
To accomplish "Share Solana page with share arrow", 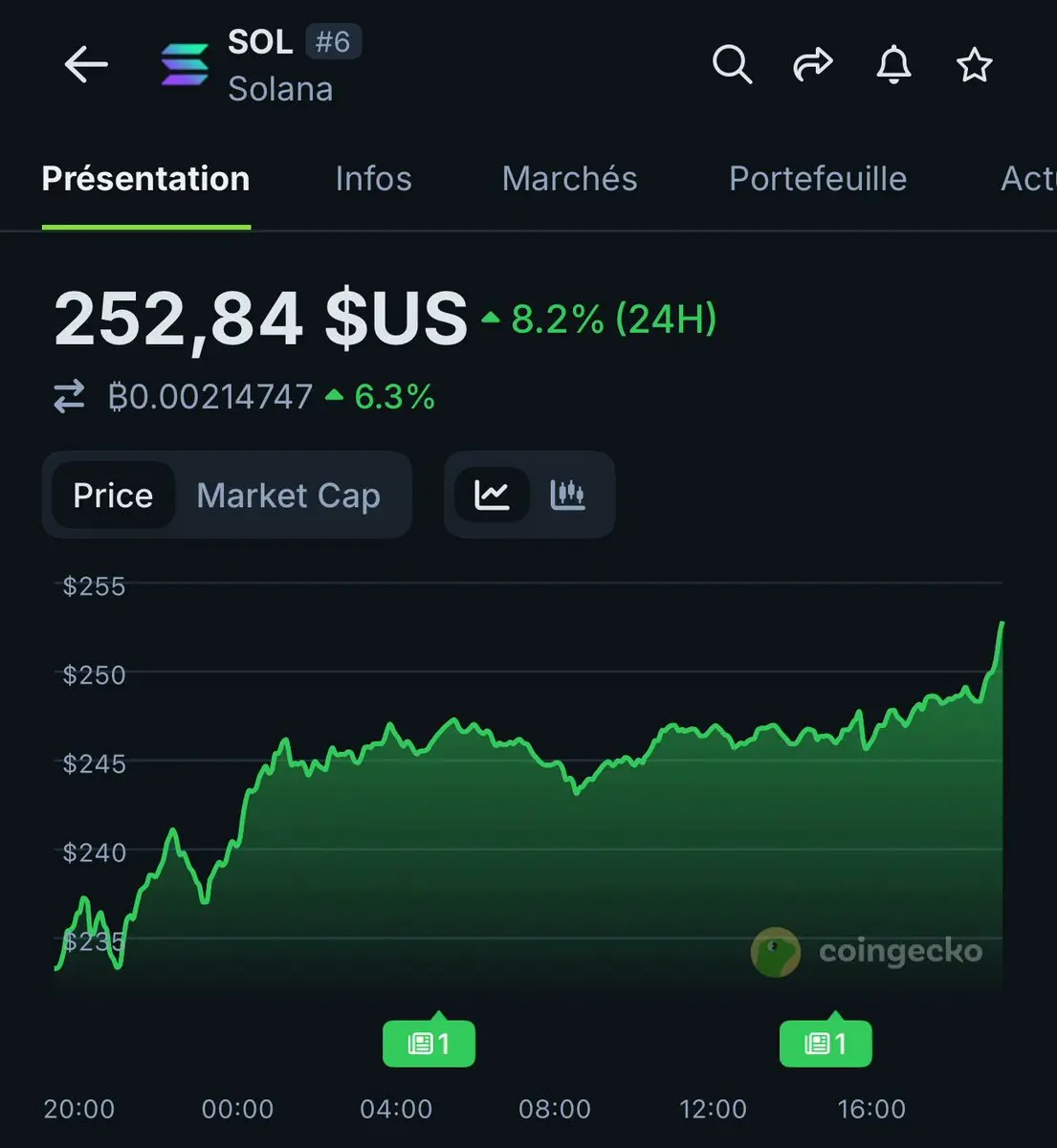I will pyautogui.click(x=813, y=65).
